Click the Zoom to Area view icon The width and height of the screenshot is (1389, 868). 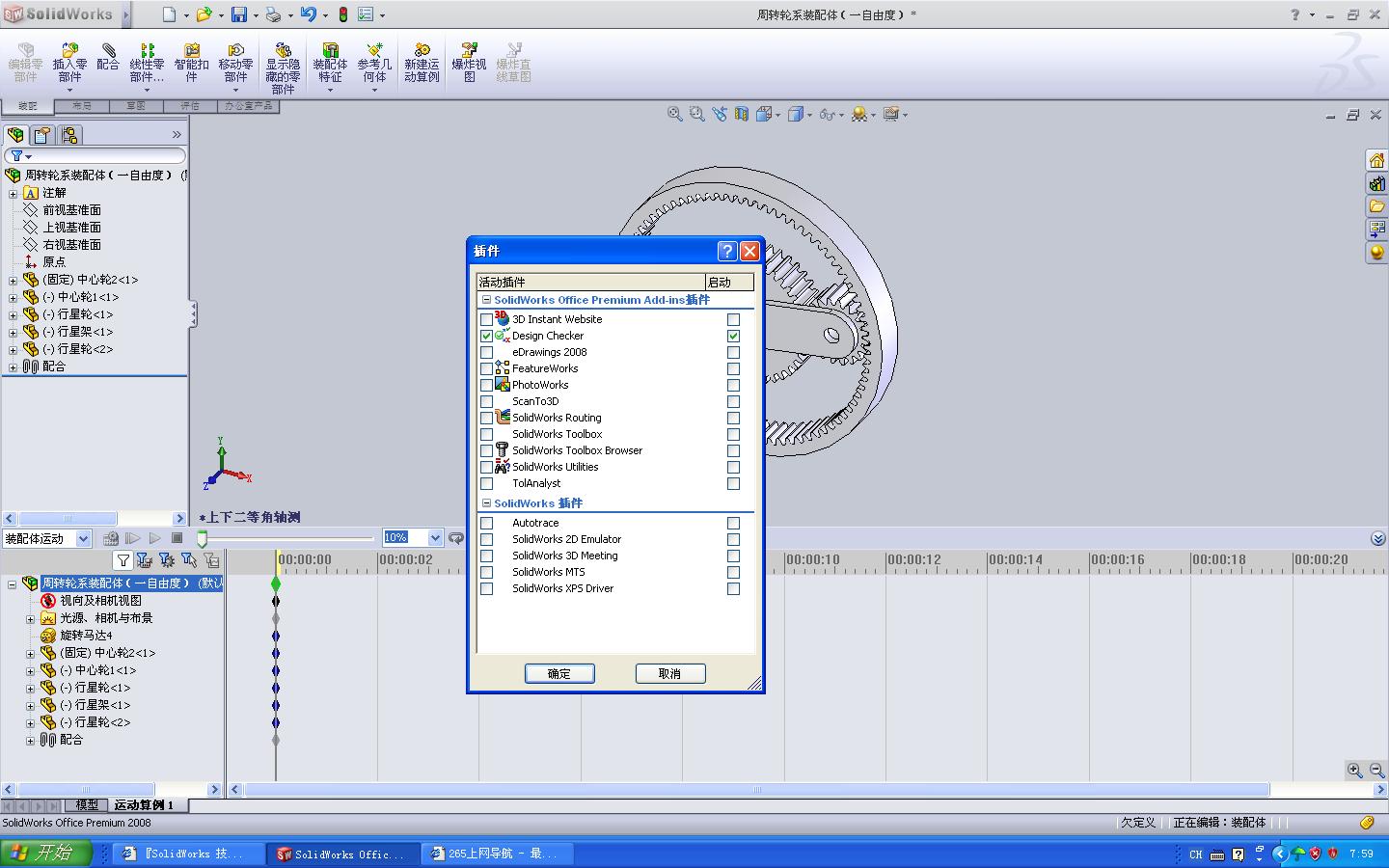[x=697, y=114]
